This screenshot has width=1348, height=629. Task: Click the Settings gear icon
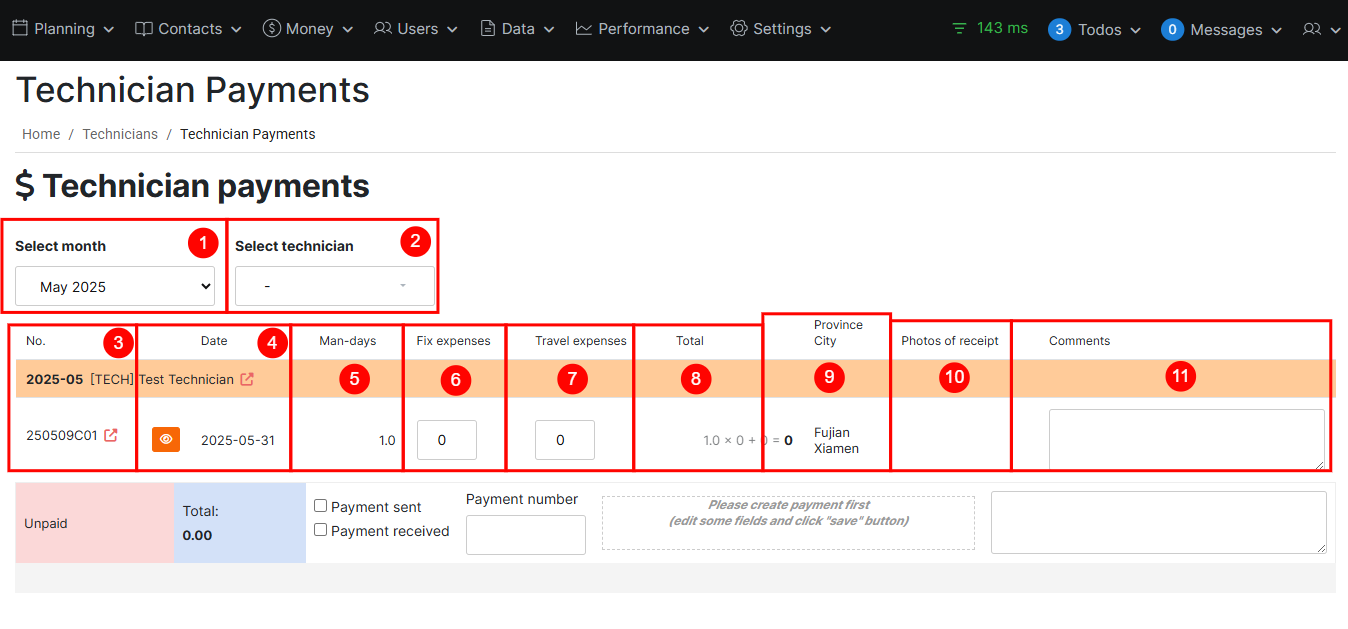[x=739, y=29]
